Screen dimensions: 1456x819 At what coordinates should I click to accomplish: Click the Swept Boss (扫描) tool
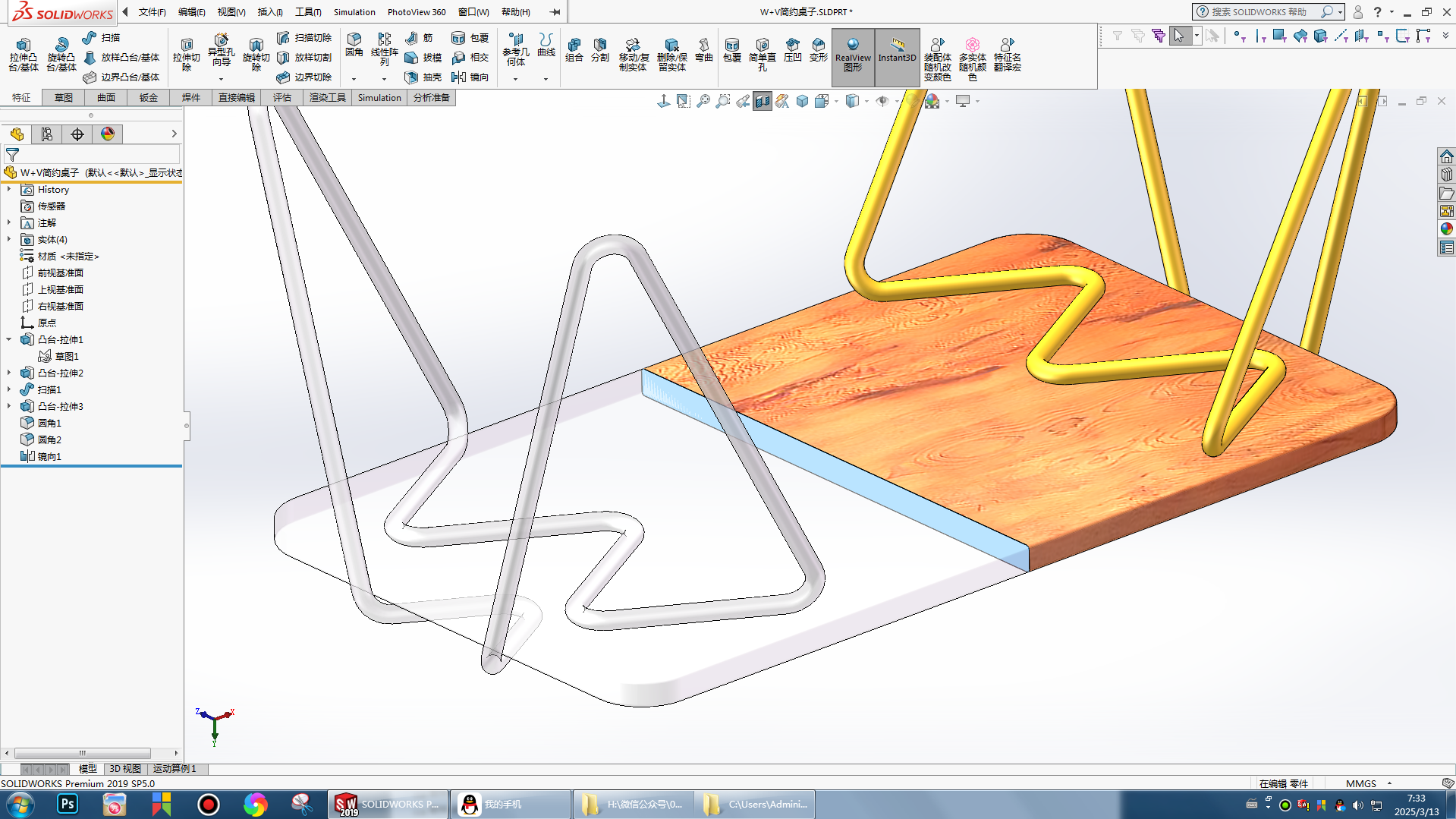point(102,37)
